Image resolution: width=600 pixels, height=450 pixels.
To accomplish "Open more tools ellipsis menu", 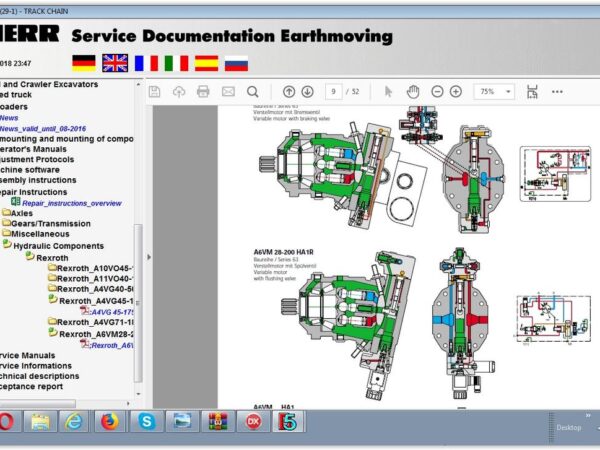I will coord(557,92).
